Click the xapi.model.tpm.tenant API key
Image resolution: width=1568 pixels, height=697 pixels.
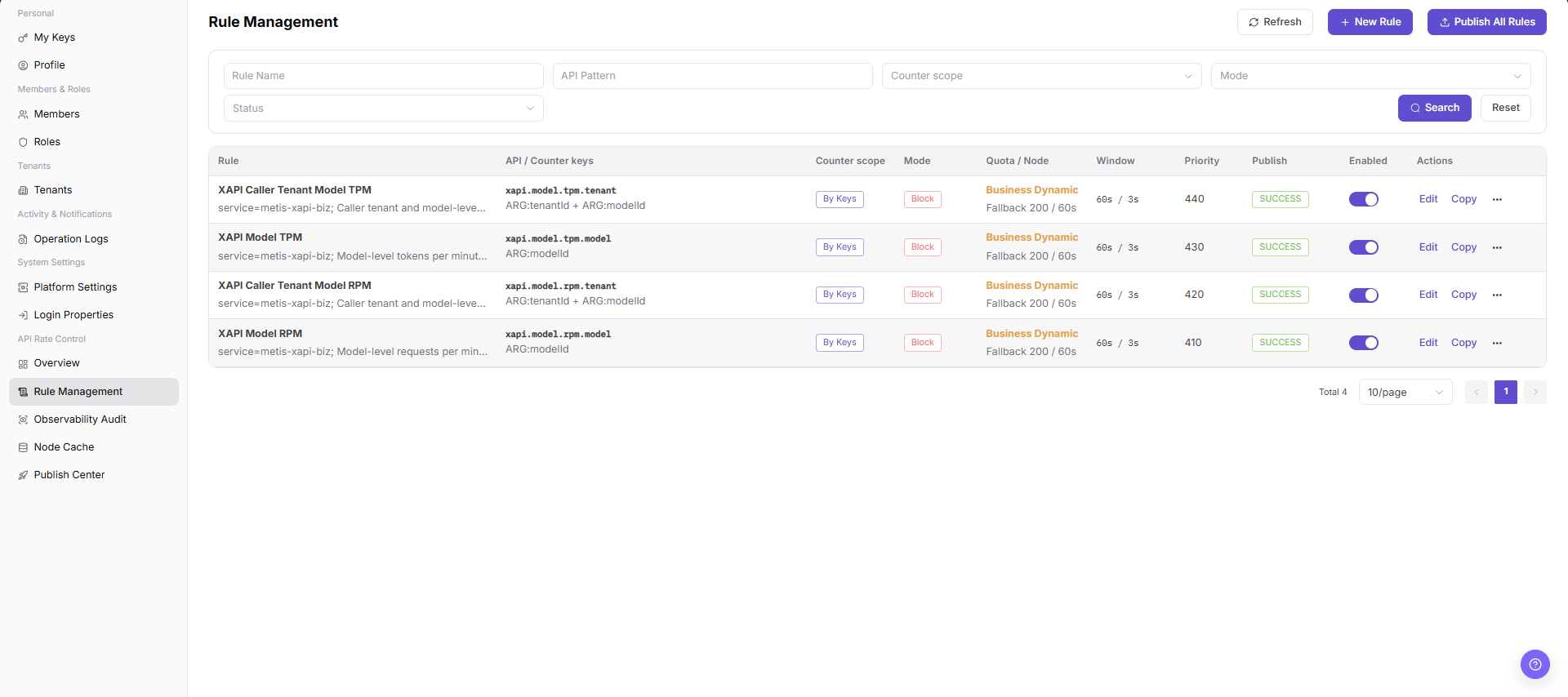(x=560, y=191)
